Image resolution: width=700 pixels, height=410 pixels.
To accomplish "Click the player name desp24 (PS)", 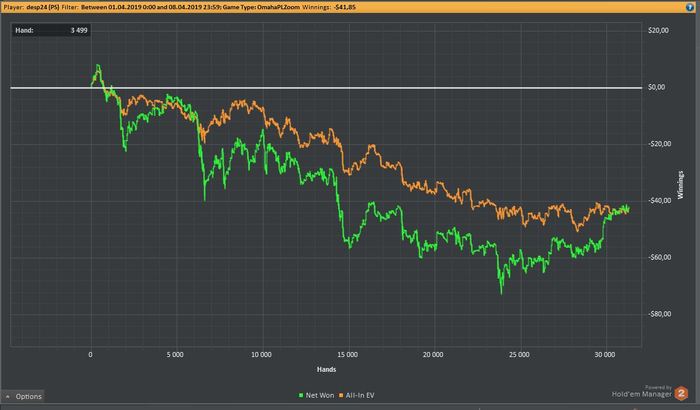I will pos(43,7).
